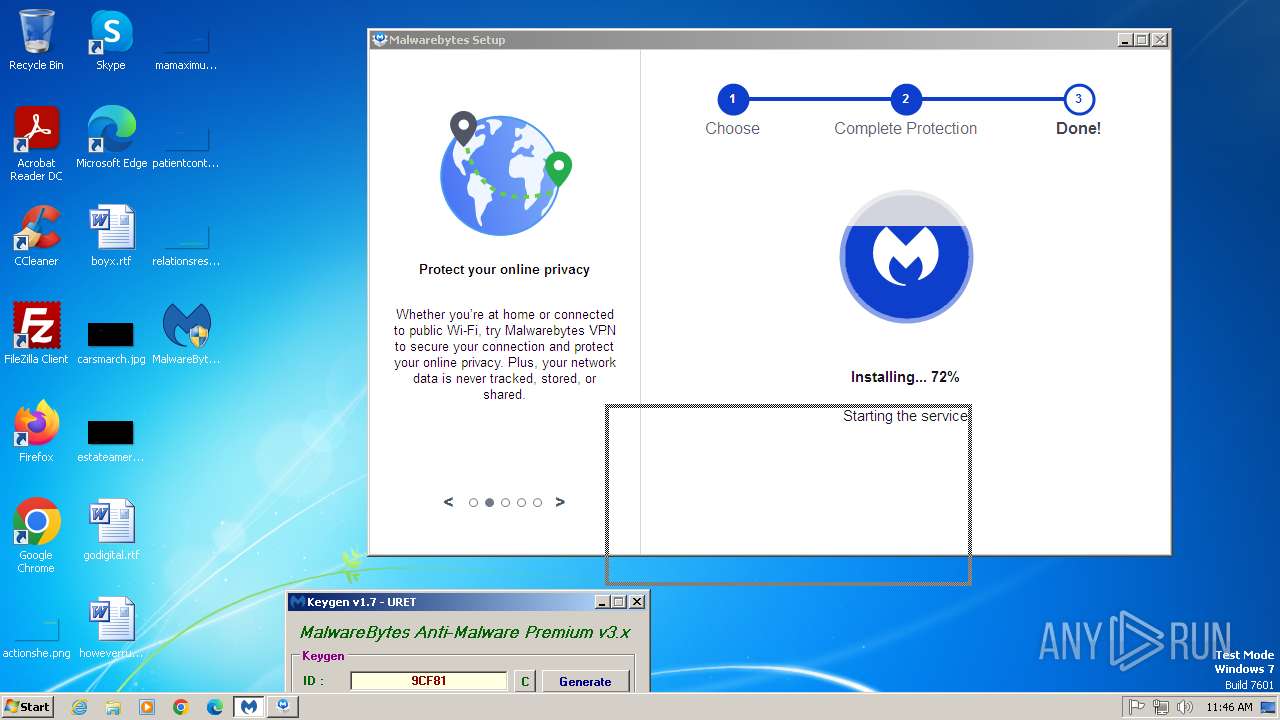Click step 3 Done indicator
Screen dimensions: 1280x720
(1078, 99)
